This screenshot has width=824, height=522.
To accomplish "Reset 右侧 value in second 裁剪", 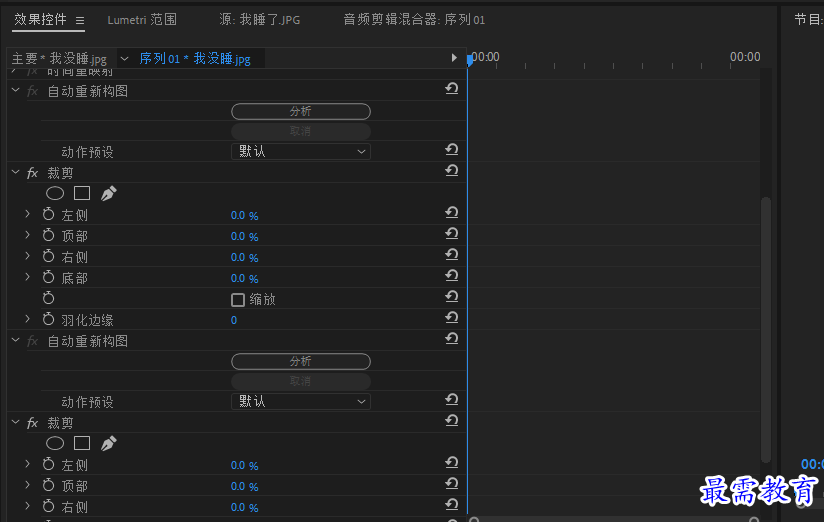I will coord(451,505).
